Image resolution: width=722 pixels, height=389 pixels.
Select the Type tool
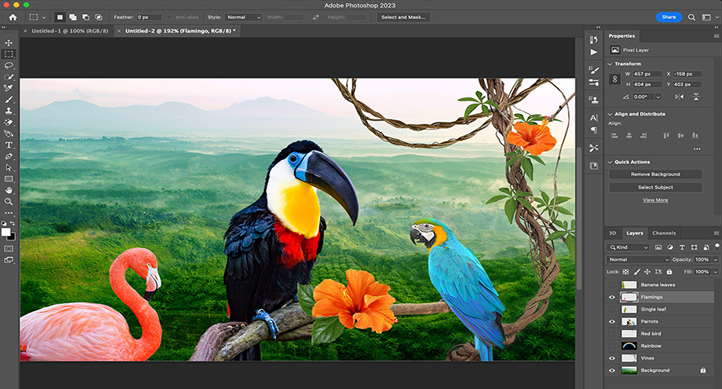coord(9,145)
